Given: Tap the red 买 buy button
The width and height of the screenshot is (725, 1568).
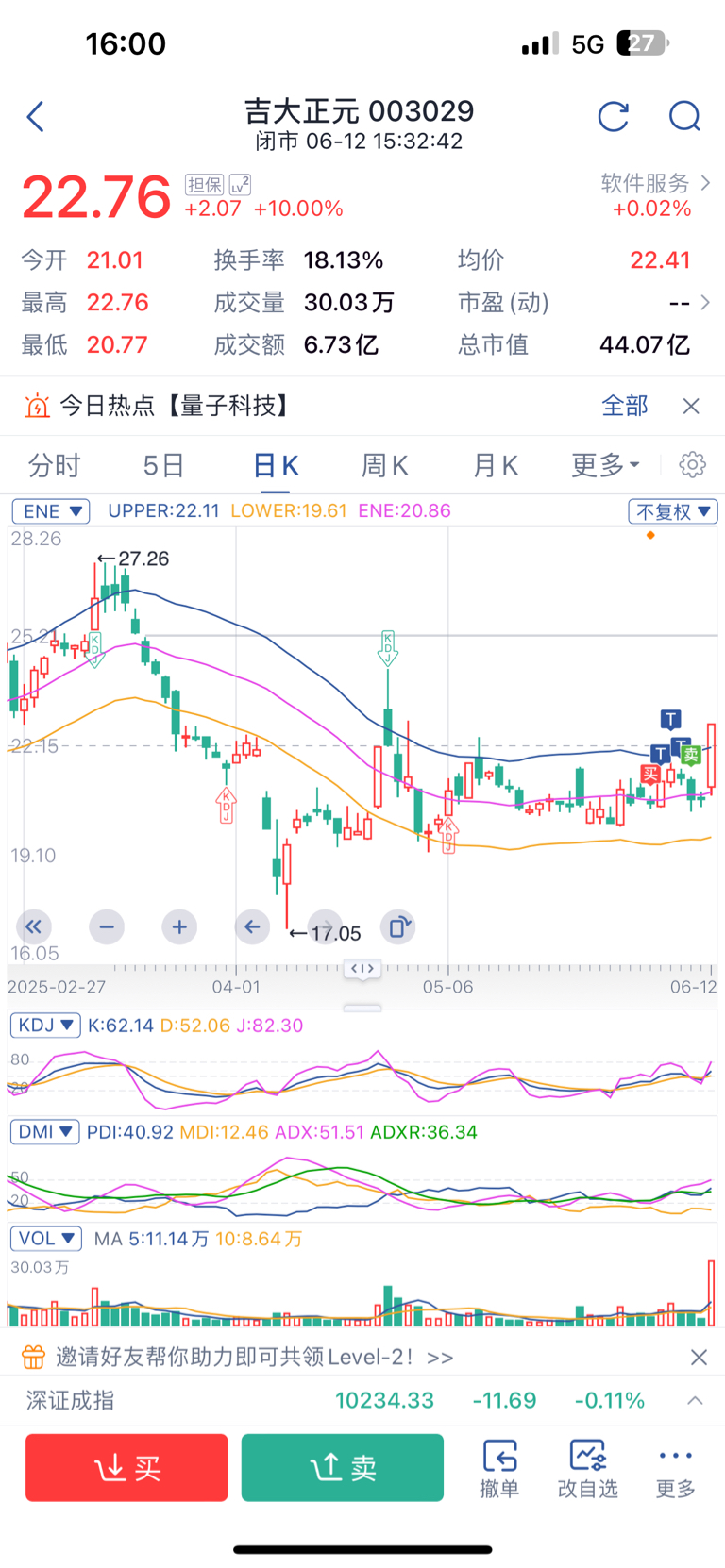Looking at the screenshot, I should 126,1467.
